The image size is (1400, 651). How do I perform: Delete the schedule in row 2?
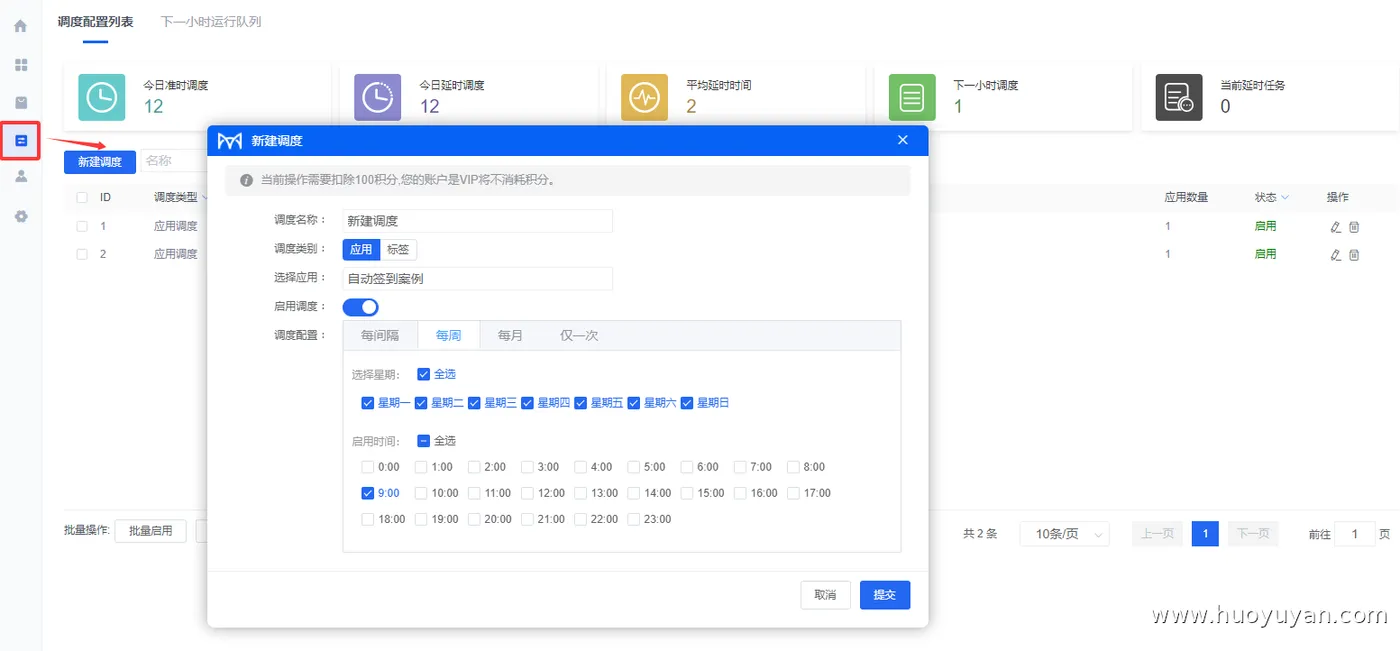tap(1354, 255)
